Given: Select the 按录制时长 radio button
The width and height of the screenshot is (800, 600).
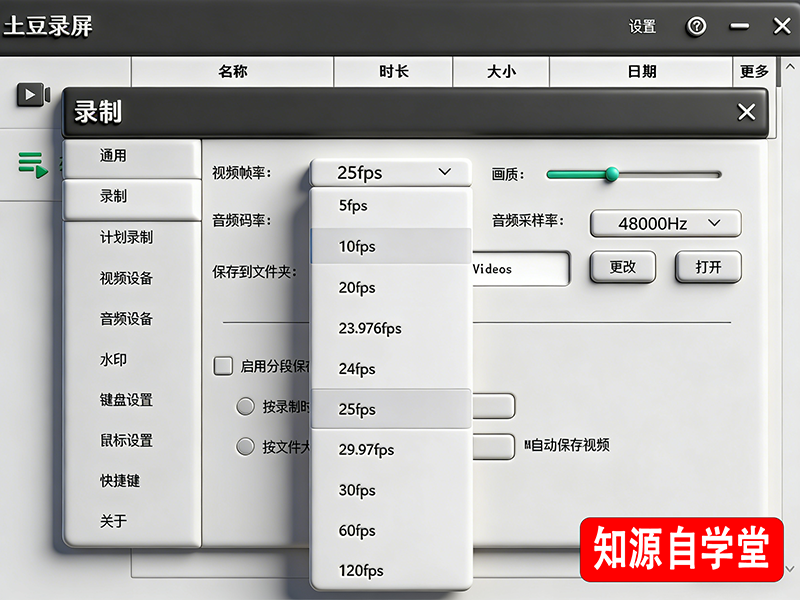Looking at the screenshot, I should click(246, 406).
